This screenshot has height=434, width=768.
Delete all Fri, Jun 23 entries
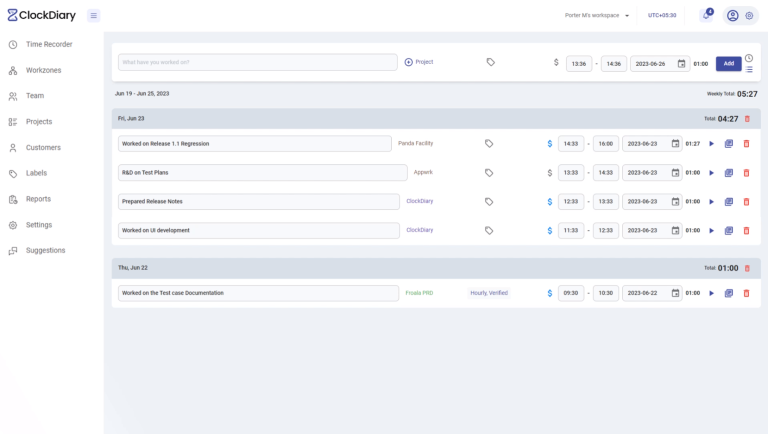747,119
